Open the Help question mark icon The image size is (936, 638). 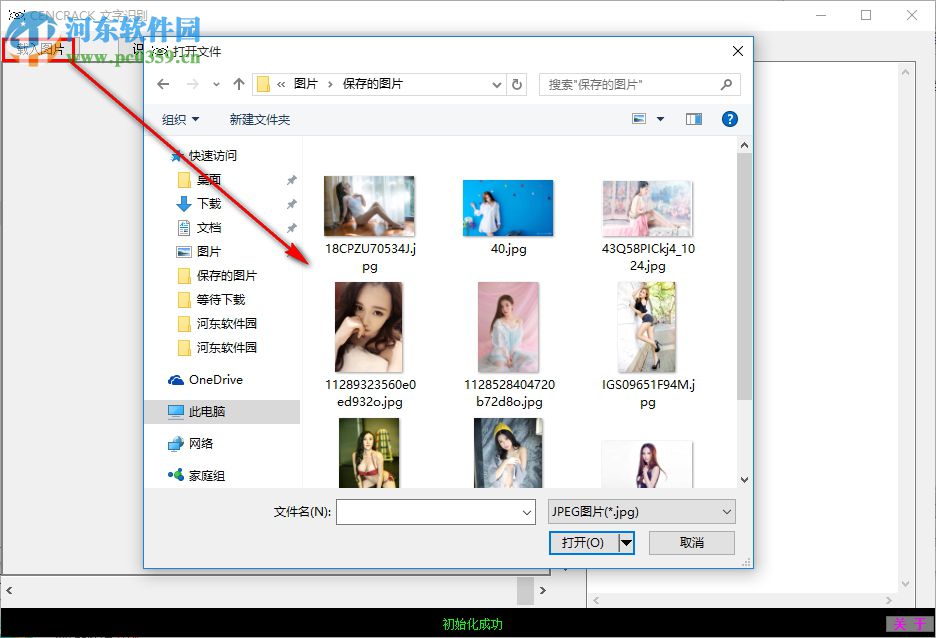[x=729, y=119]
